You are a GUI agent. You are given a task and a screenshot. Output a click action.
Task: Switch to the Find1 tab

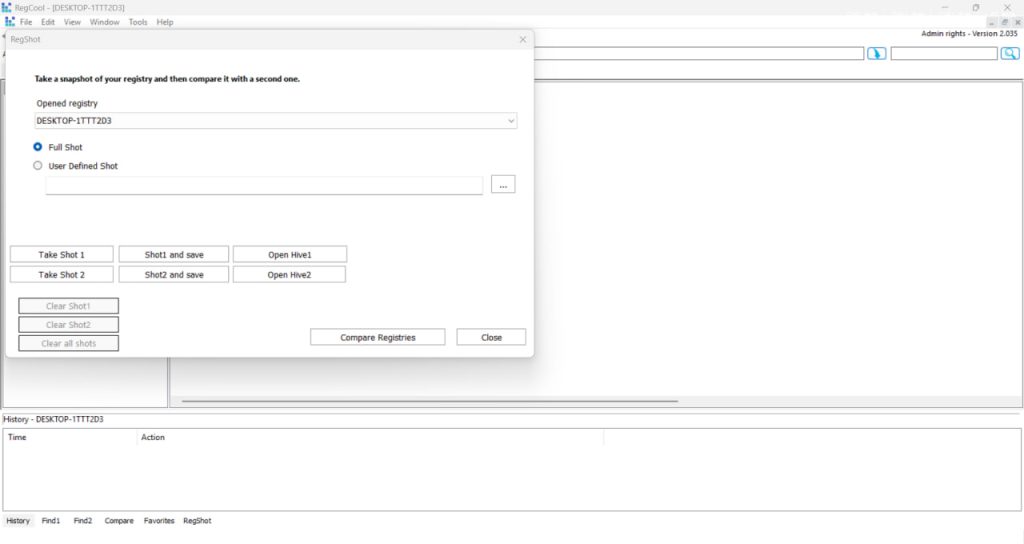(x=51, y=521)
